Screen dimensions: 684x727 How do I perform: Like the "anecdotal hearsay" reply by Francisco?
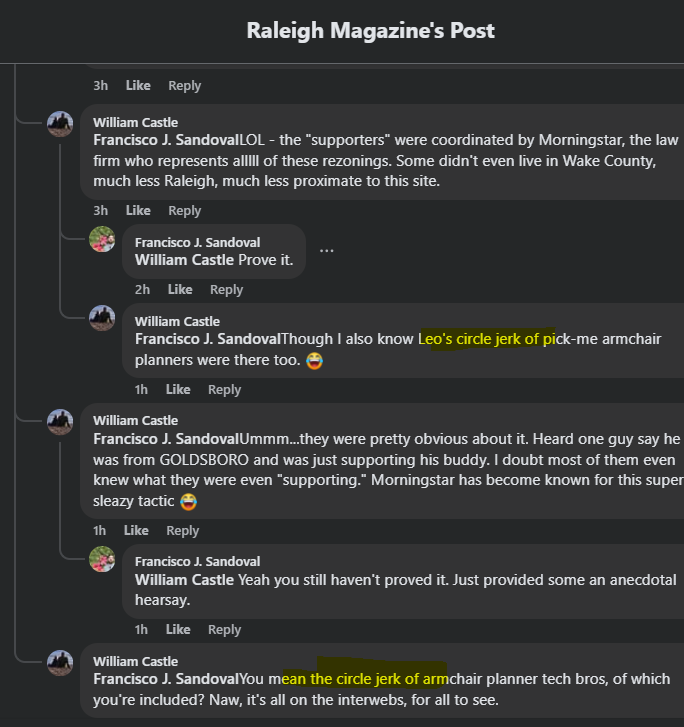tap(178, 630)
